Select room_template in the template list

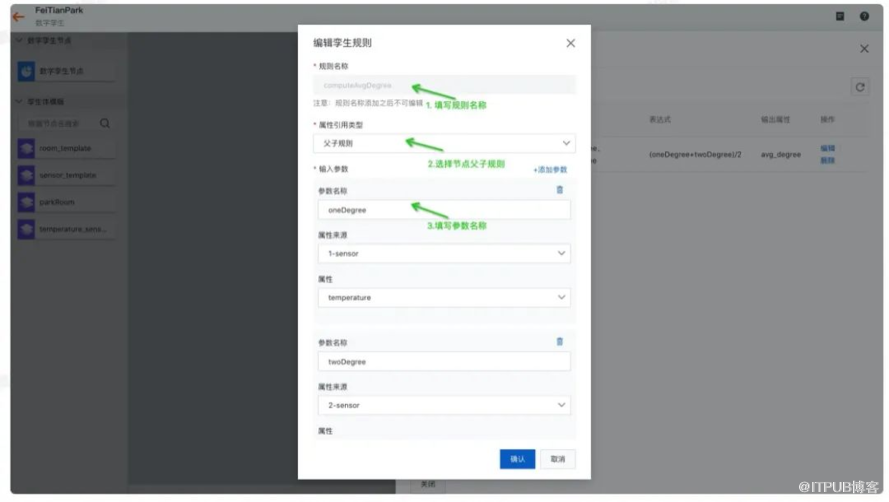point(67,148)
